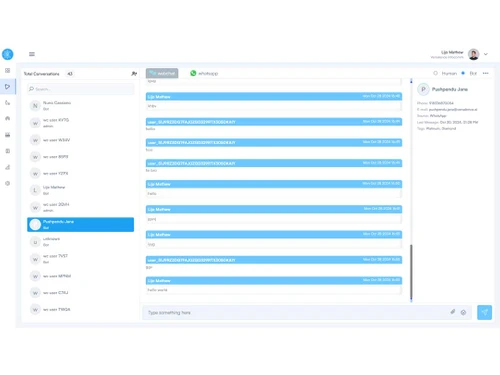
Task: Click the WhatsApp logo icon
Action: 193,73
